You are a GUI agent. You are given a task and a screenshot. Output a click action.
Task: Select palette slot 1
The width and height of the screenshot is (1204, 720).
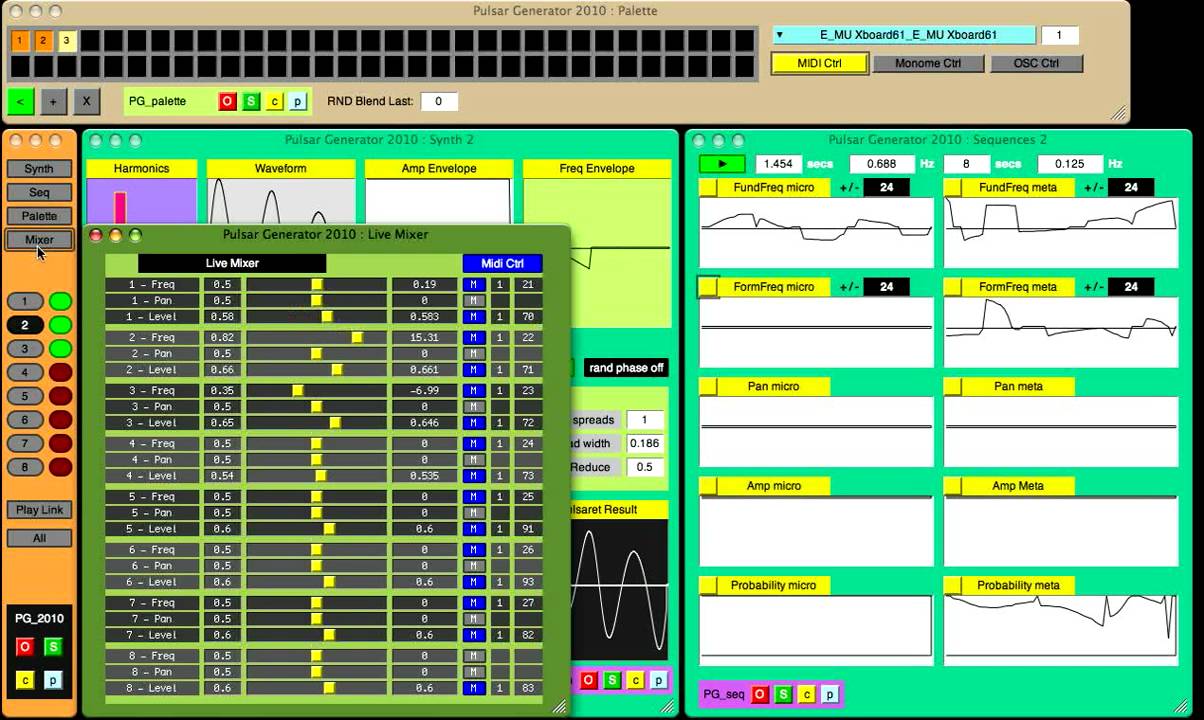tap(20, 41)
